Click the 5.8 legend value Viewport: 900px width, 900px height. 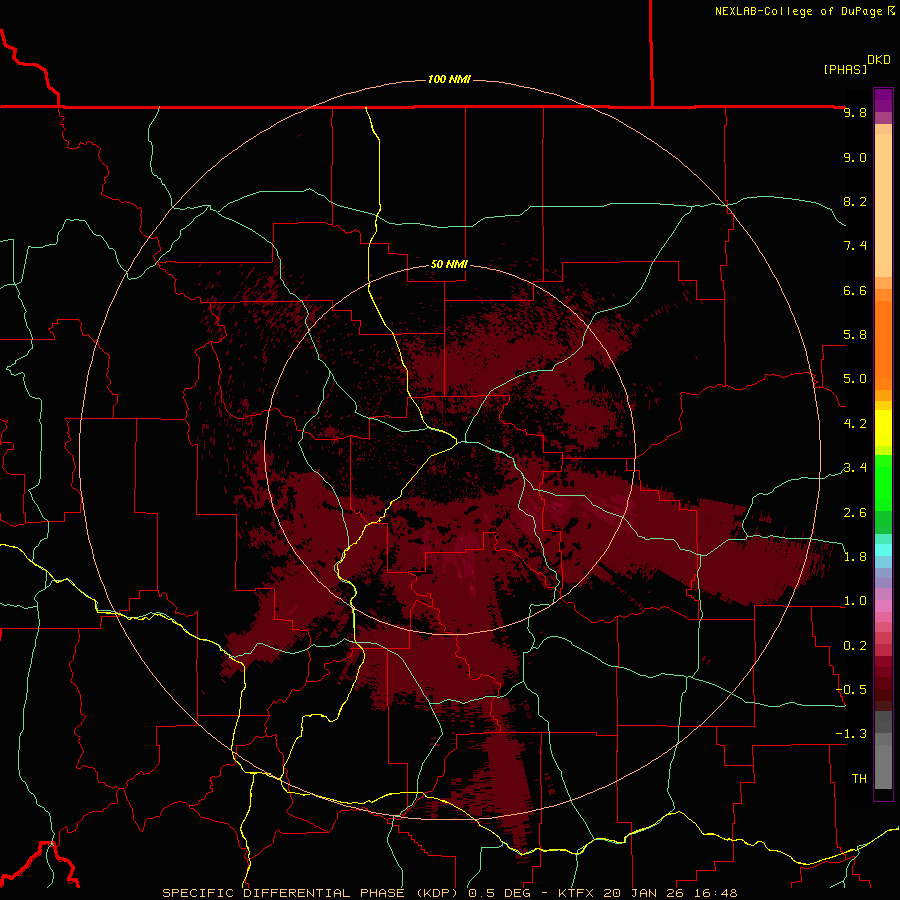pos(855,335)
